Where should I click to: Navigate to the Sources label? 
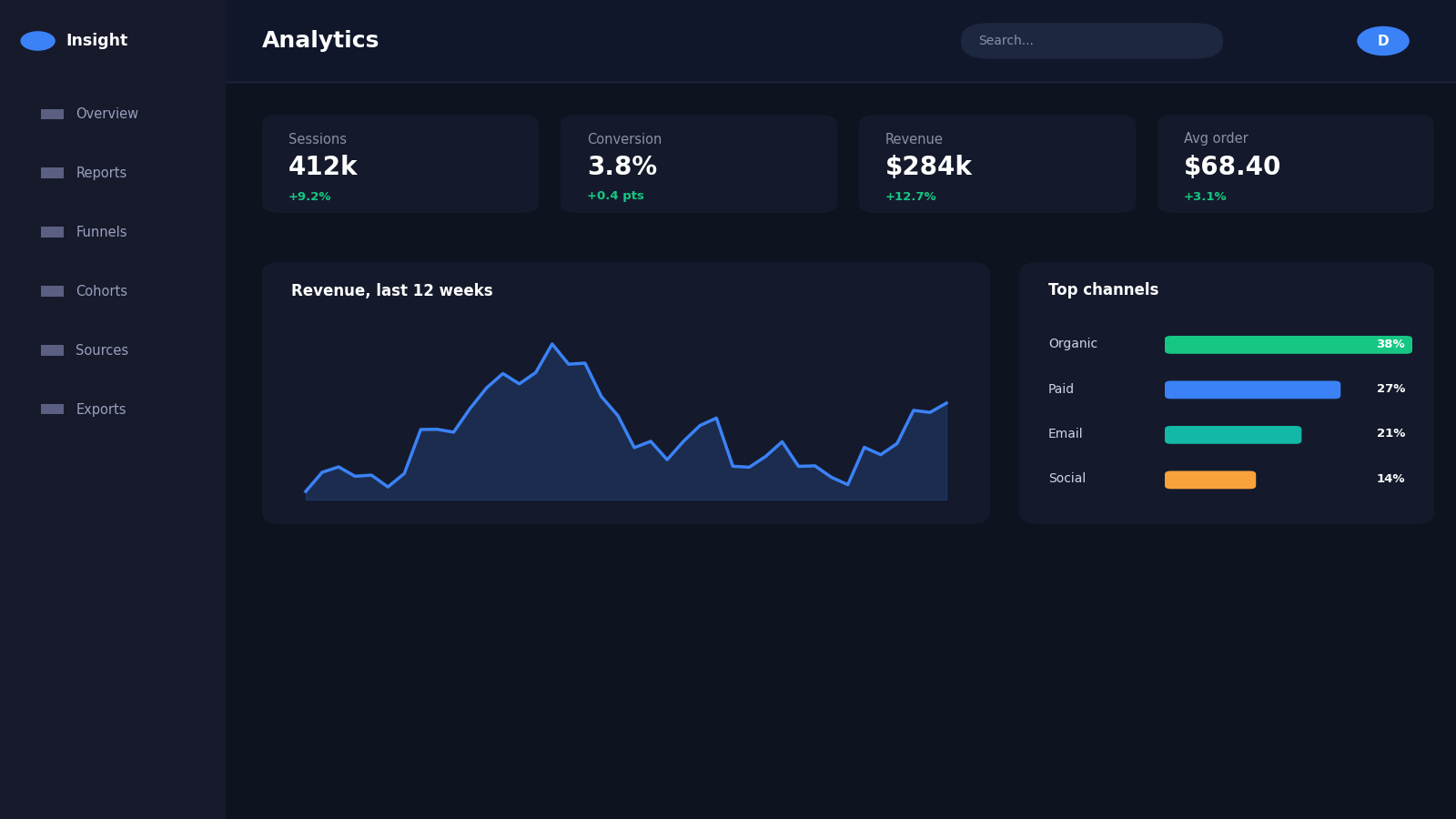[102, 350]
